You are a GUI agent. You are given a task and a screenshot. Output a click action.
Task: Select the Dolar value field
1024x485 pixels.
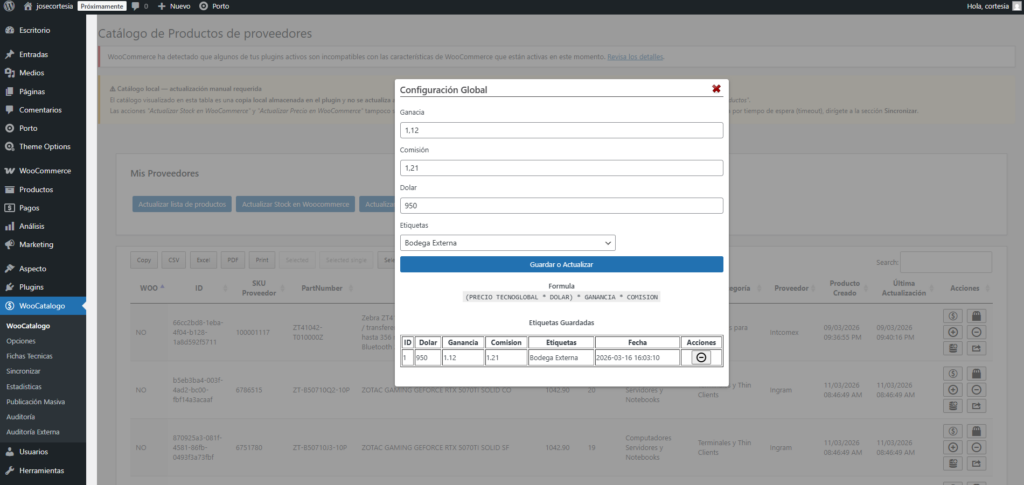(561, 205)
